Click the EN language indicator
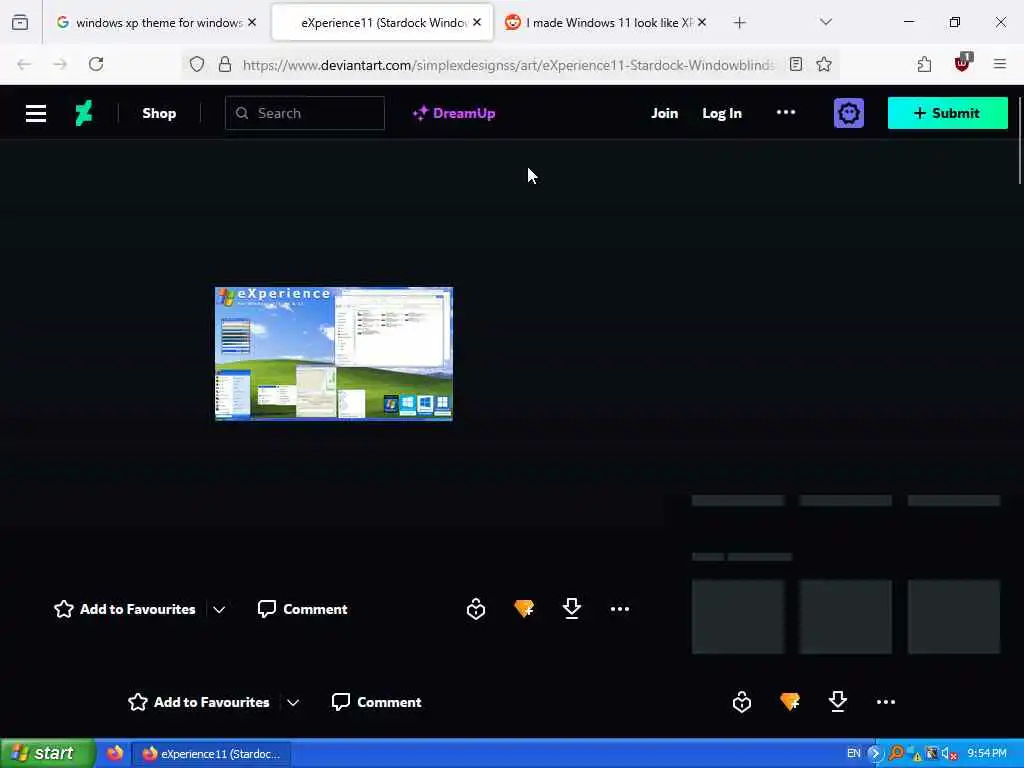 pyautogui.click(x=854, y=753)
